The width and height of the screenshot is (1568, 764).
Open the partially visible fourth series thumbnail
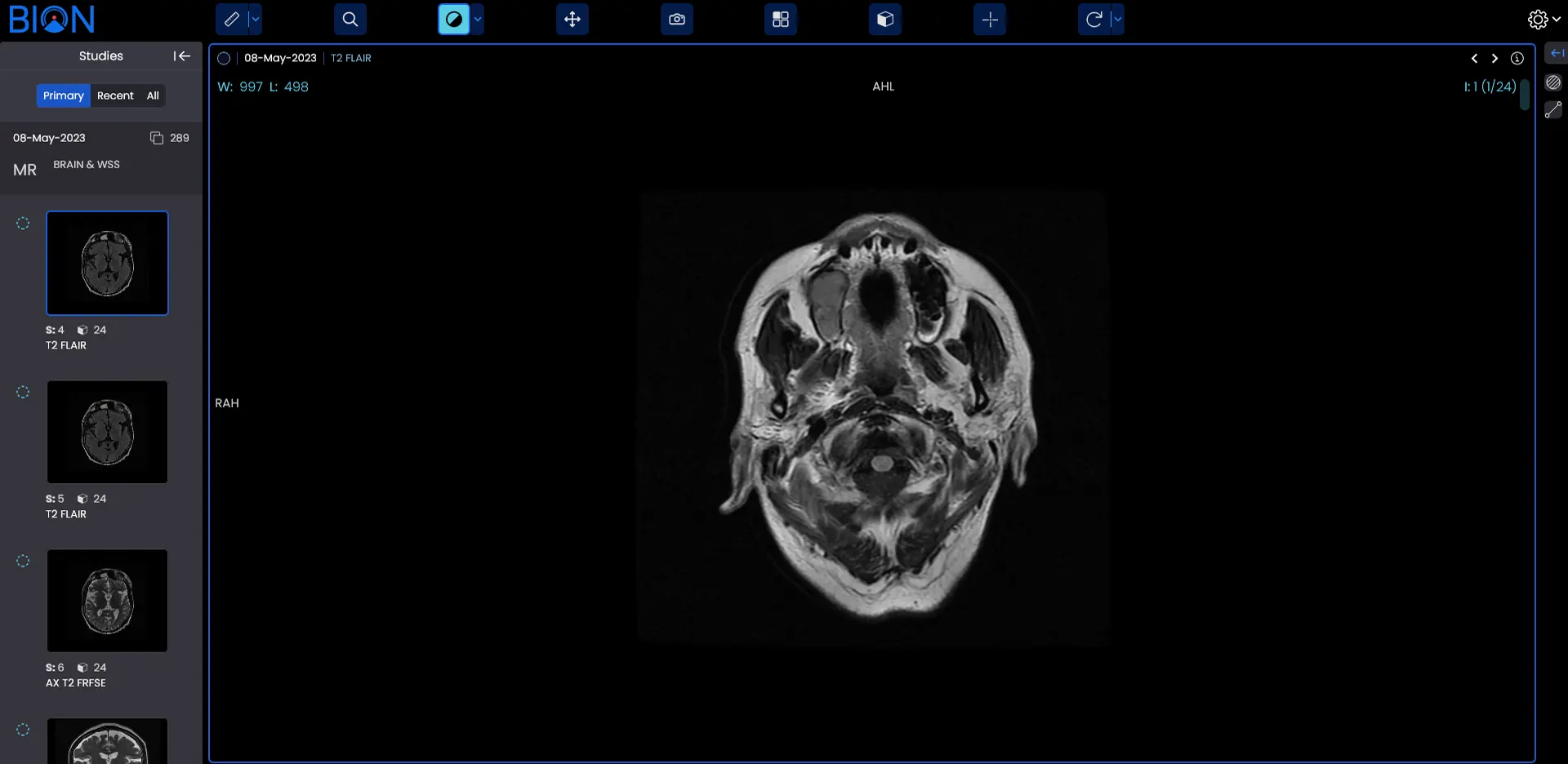107,741
